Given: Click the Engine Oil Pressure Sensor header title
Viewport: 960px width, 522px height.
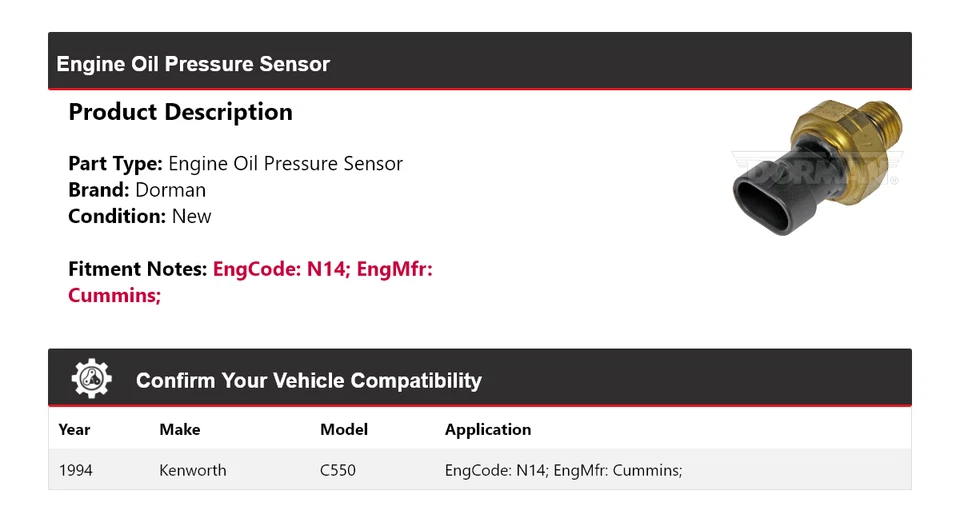Looking at the screenshot, I should [x=193, y=64].
